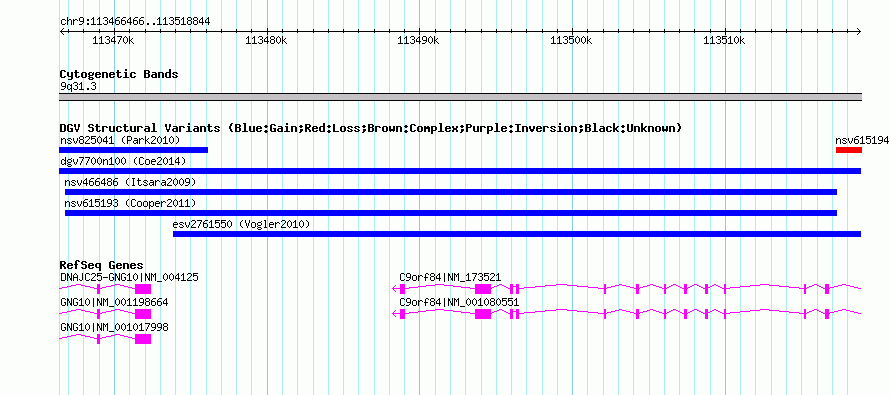Click the 113480k ruler tick label
Screen dimensions: 890x395
coord(266,40)
